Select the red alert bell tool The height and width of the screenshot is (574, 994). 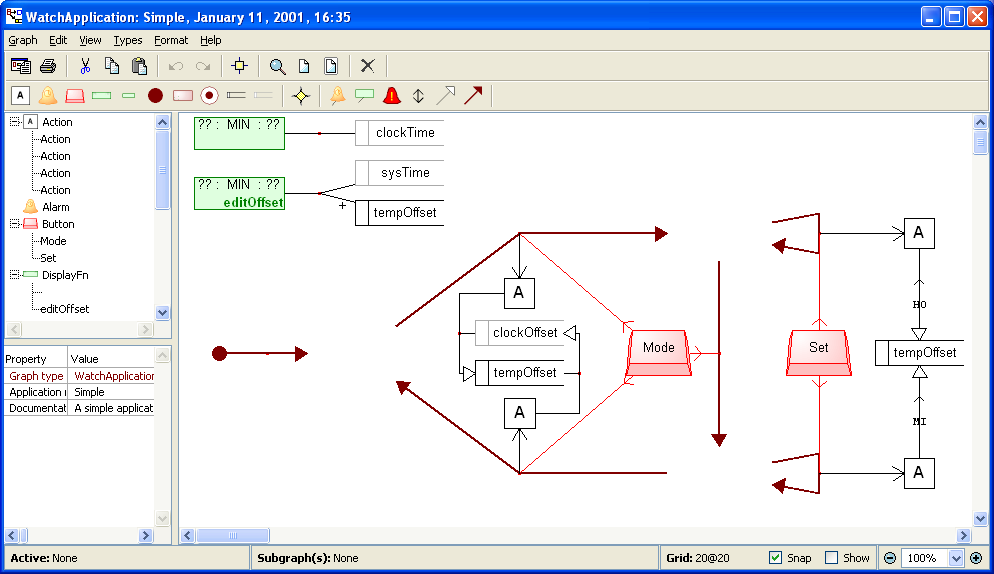(x=391, y=96)
